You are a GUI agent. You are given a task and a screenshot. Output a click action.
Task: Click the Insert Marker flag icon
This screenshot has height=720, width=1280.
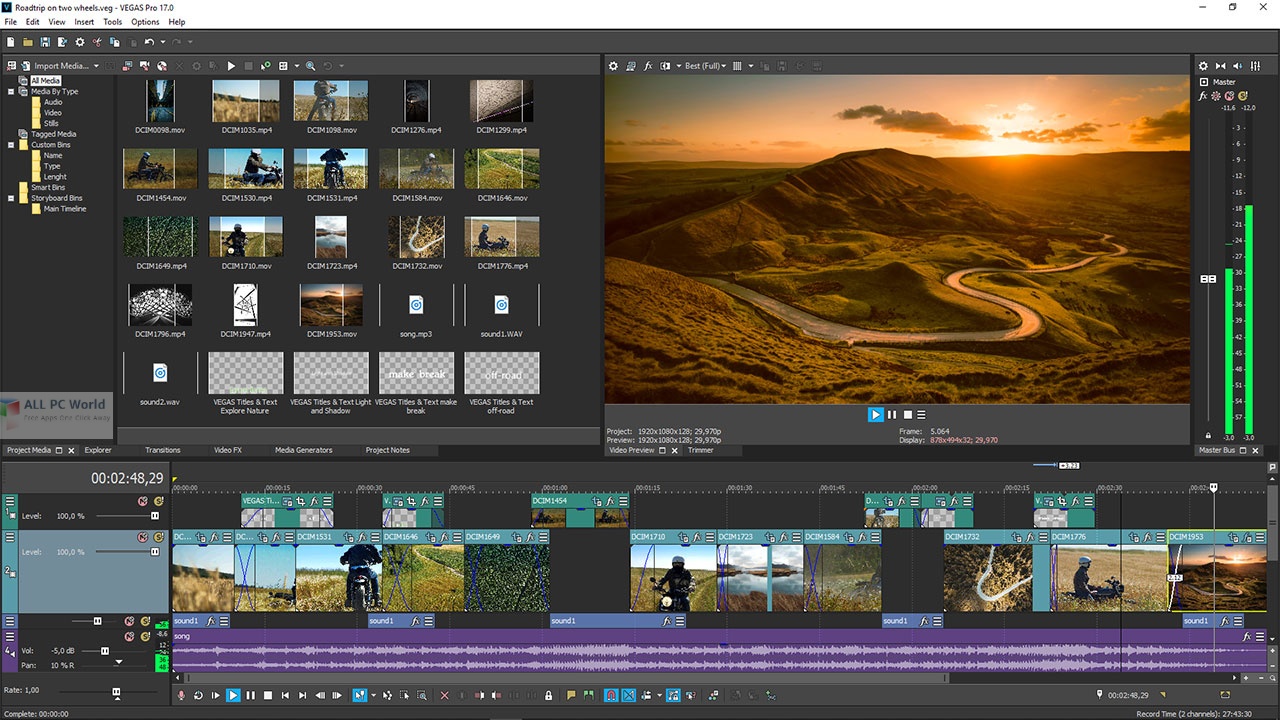click(572, 695)
